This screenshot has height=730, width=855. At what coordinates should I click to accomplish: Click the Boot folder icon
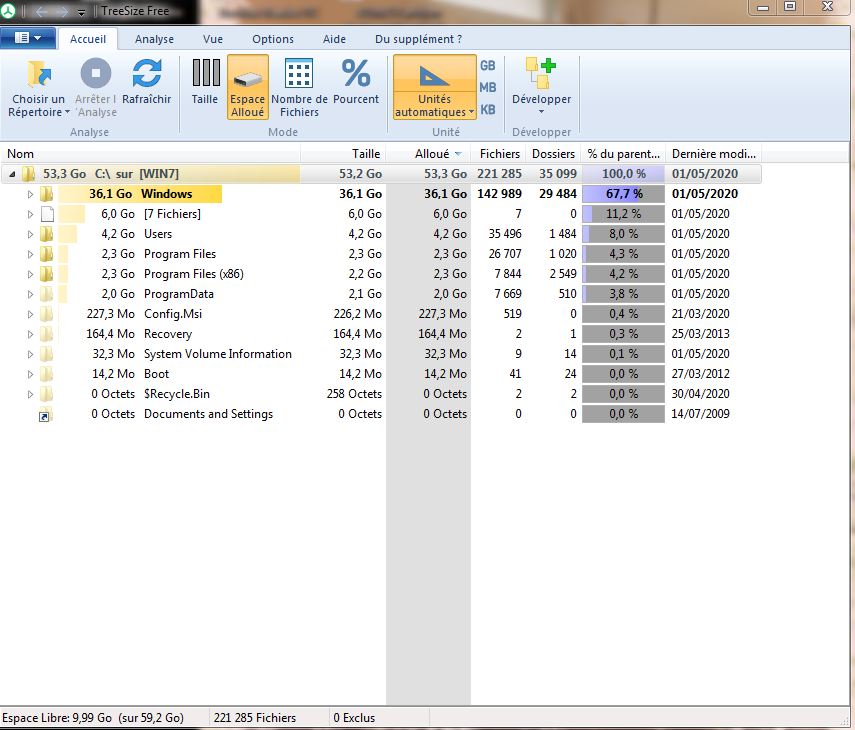click(x=47, y=374)
